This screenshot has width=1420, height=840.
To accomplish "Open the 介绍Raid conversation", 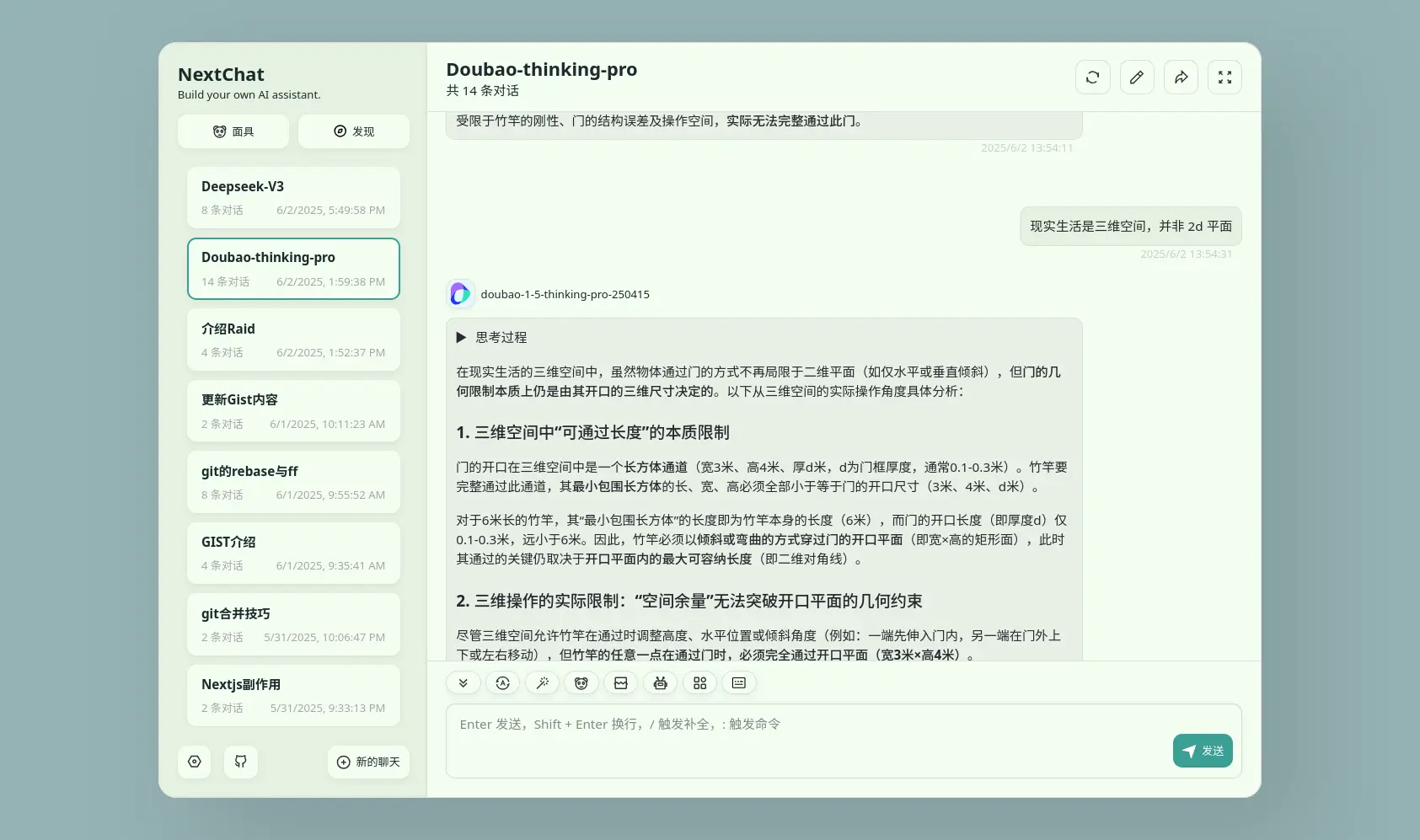I will (293, 340).
